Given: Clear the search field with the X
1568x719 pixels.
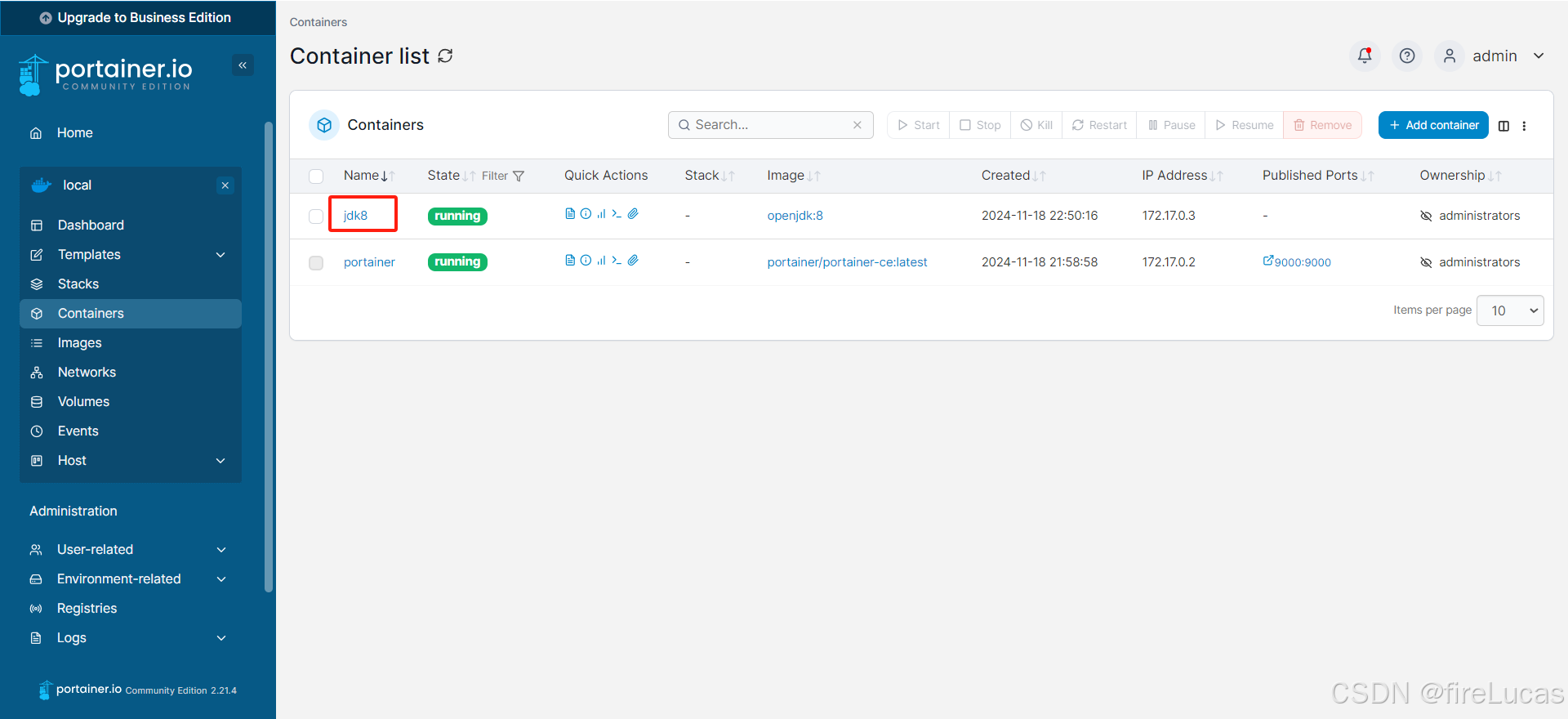Looking at the screenshot, I should [x=857, y=125].
